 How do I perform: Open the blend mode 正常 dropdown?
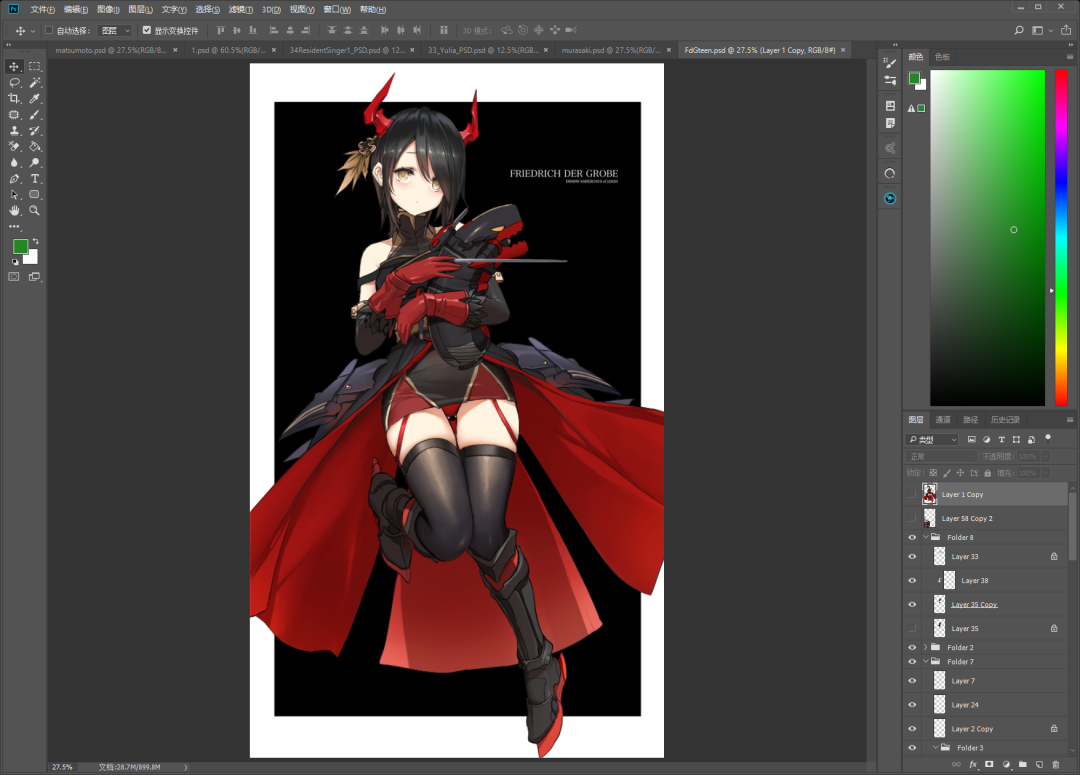(941, 457)
